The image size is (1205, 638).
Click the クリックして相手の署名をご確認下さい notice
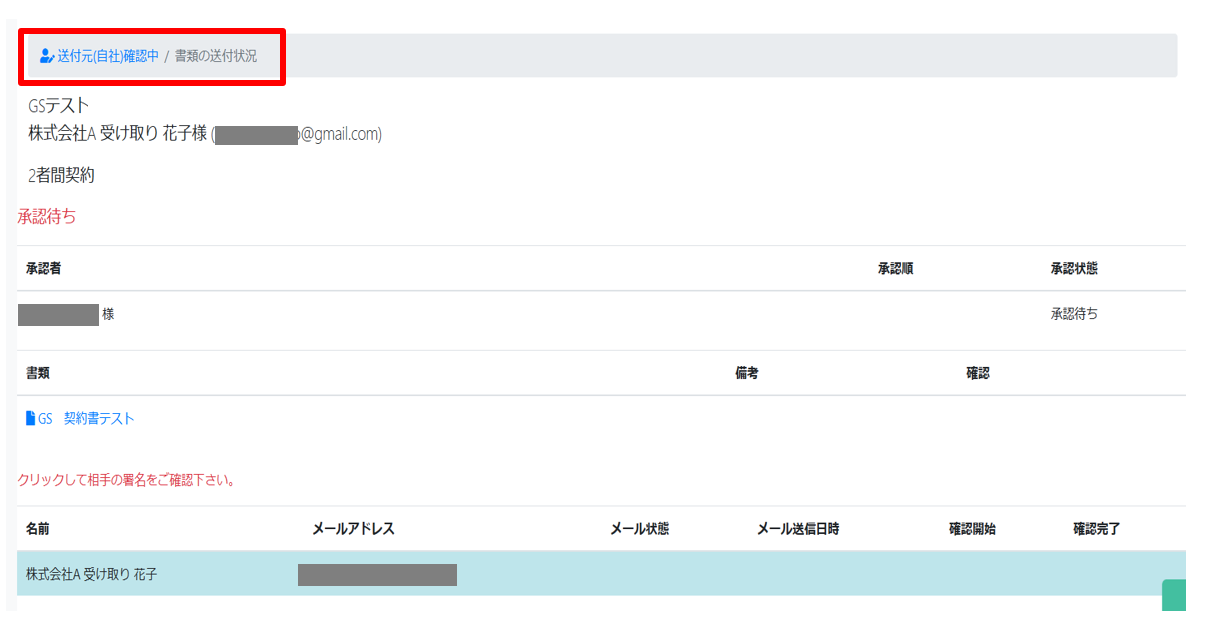coord(126,481)
